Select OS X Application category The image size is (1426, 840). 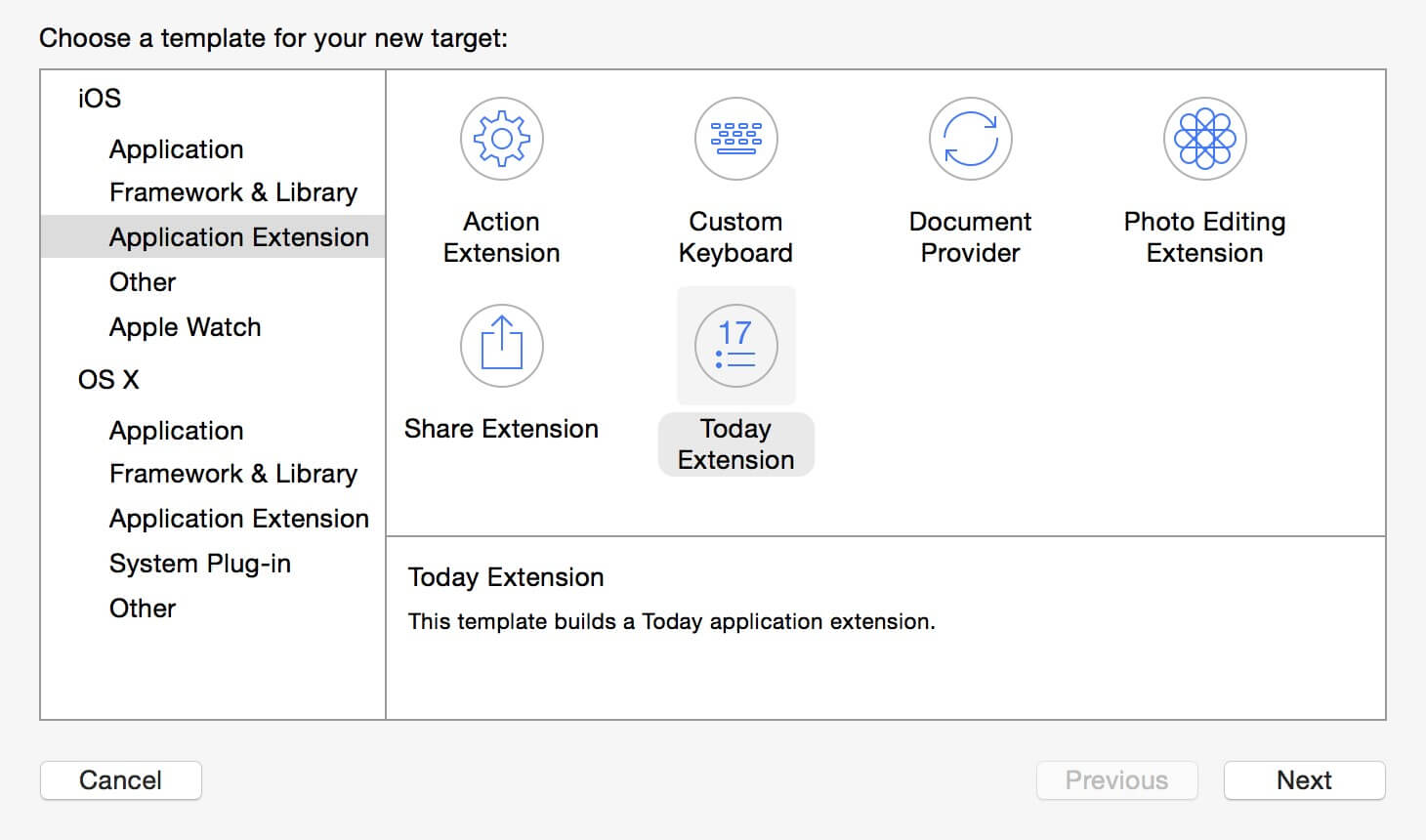(176, 431)
